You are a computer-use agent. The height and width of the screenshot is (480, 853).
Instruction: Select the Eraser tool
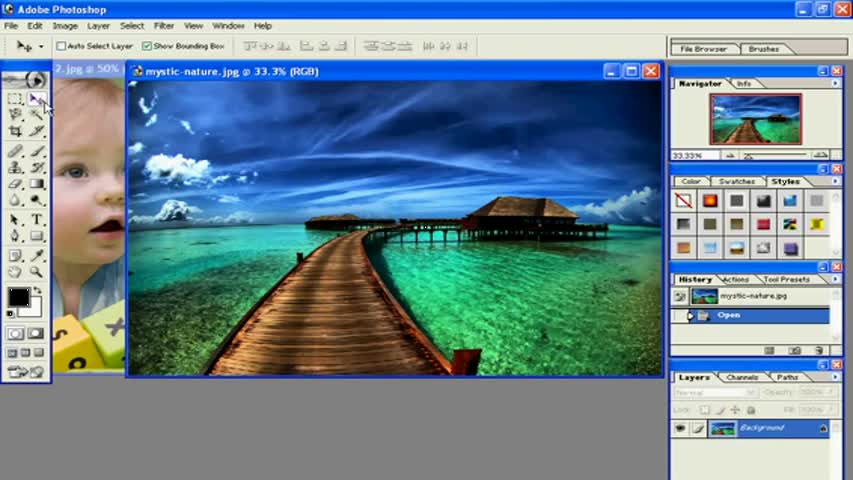click(15, 184)
